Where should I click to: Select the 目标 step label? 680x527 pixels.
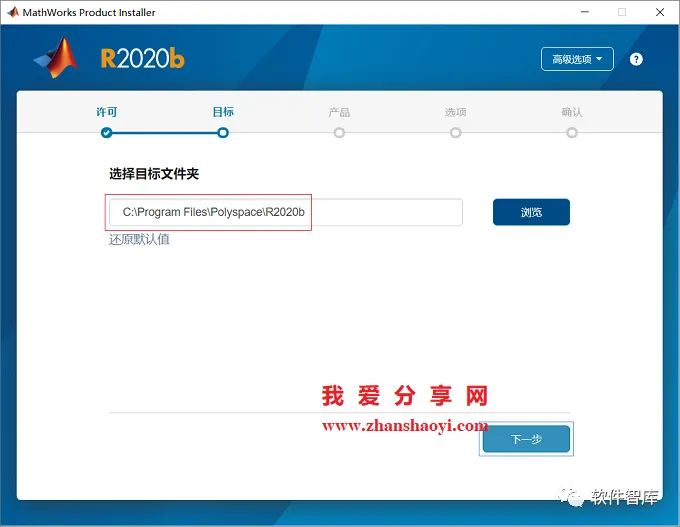(223, 112)
